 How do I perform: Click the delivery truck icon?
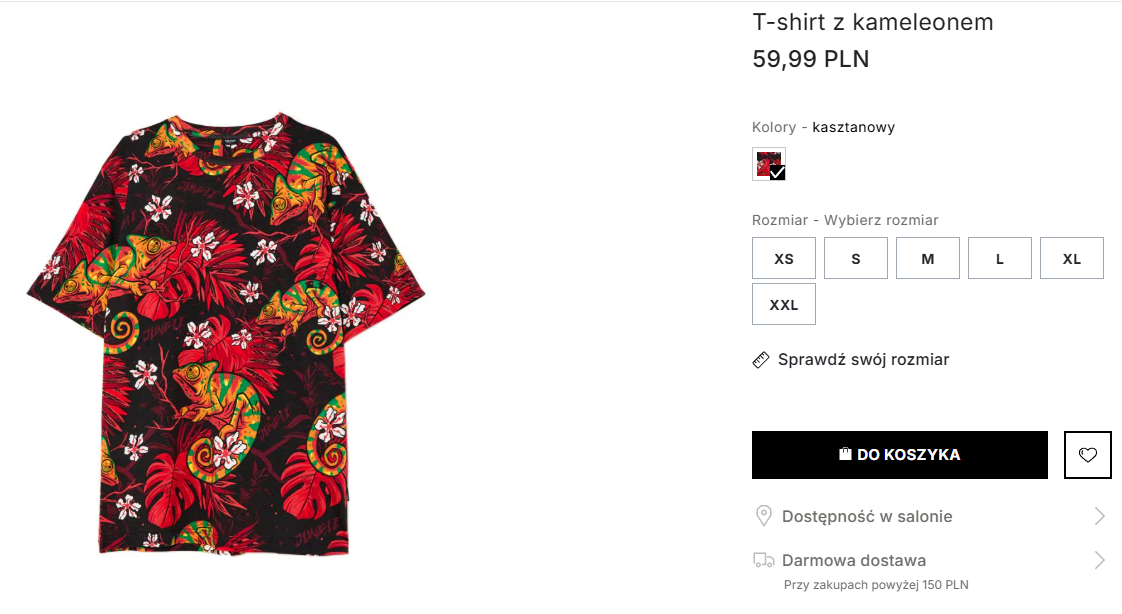pyautogui.click(x=763, y=560)
